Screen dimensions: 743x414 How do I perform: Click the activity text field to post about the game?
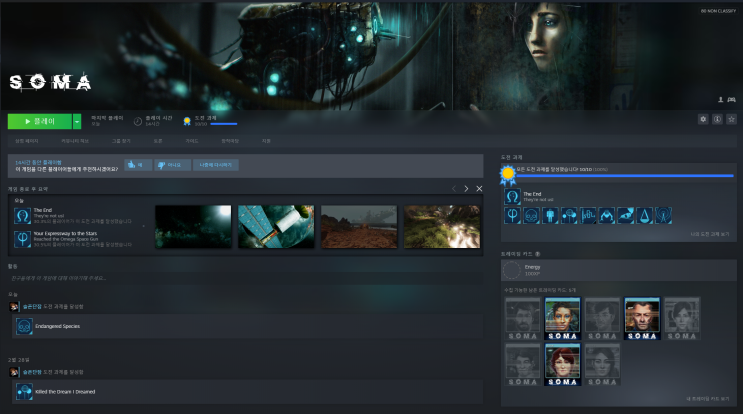[245, 278]
